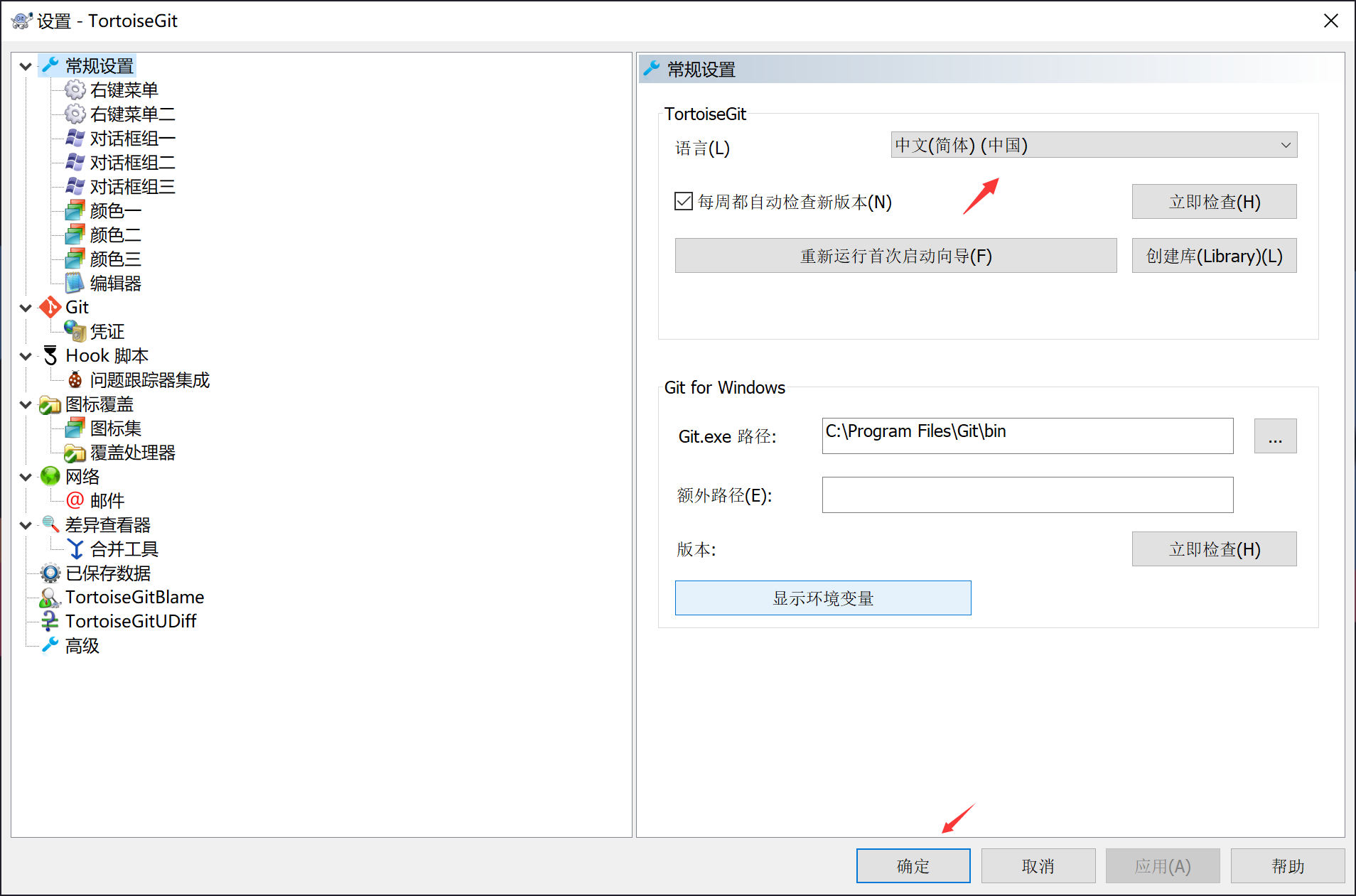Click the magnifier icon for 差异查看器

tap(50, 525)
